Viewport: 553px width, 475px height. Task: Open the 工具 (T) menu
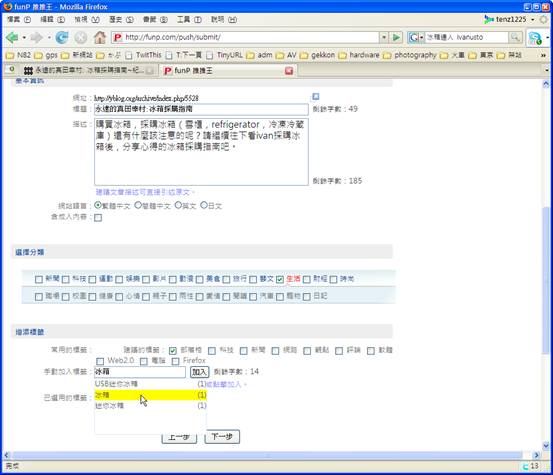pyautogui.click(x=189, y=19)
